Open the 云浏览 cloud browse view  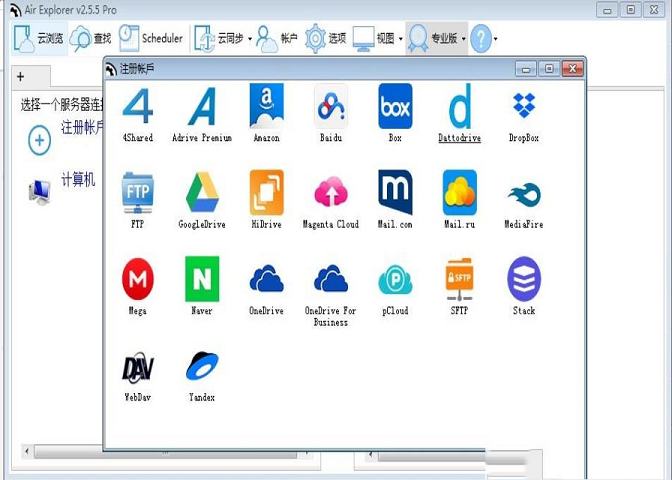click(39, 39)
